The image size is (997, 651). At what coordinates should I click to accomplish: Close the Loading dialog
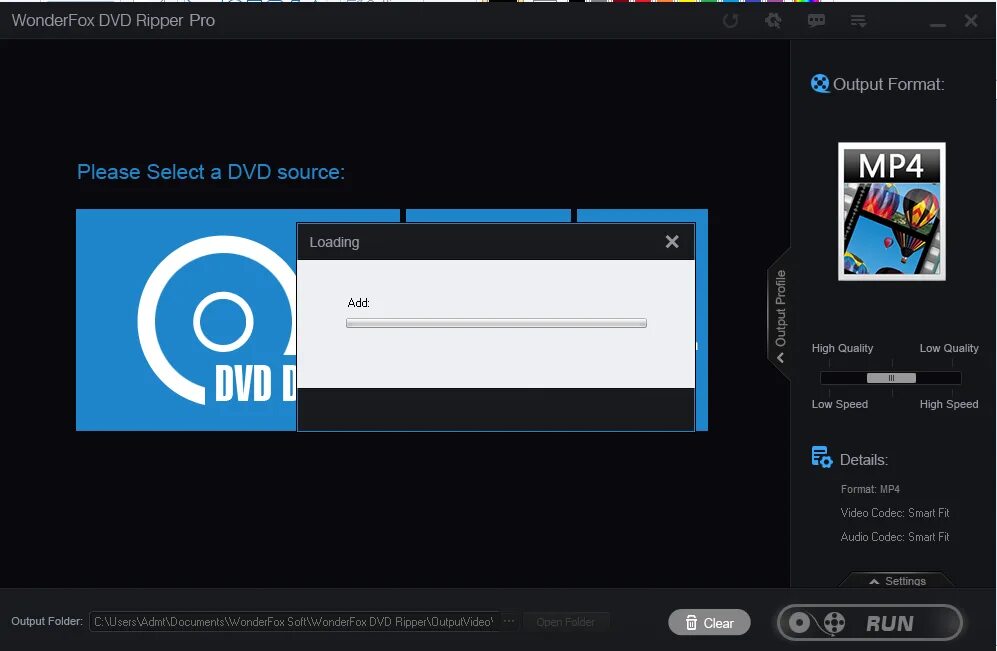(672, 242)
